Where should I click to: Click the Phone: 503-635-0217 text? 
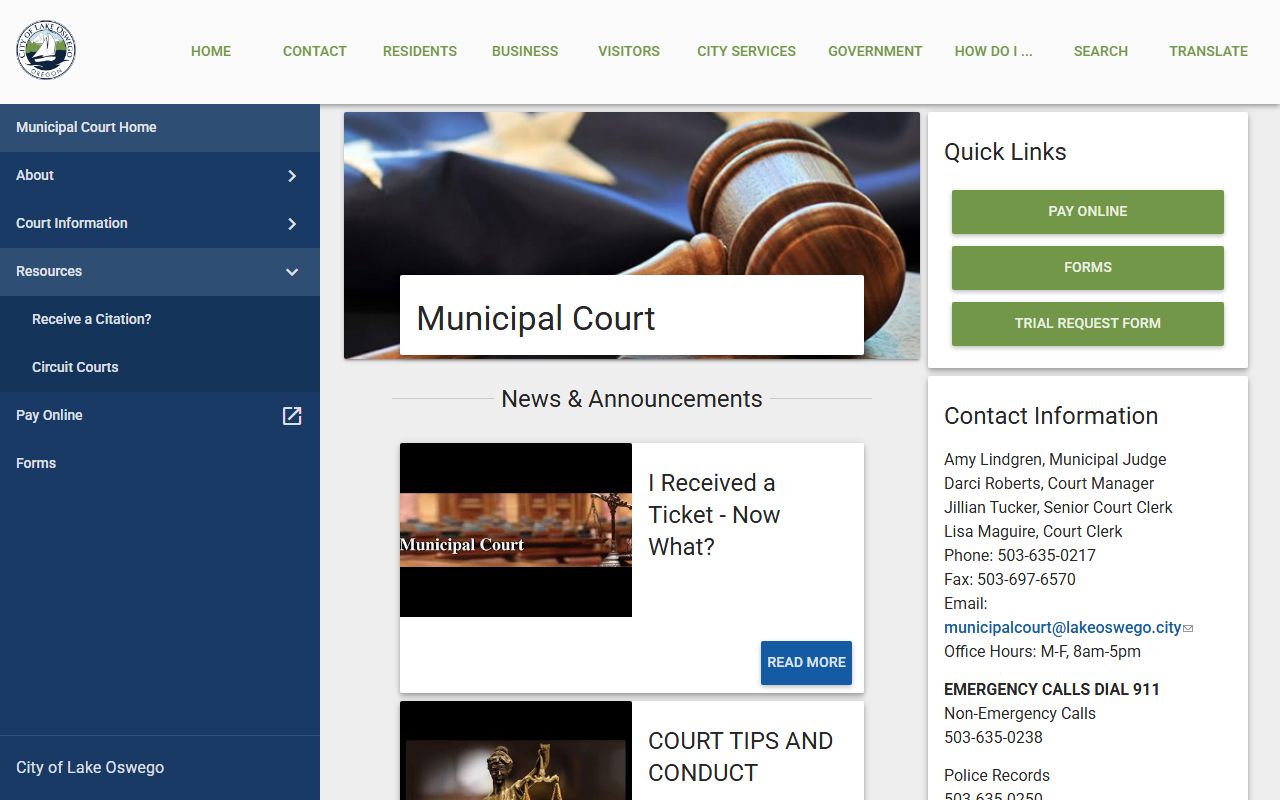(x=1020, y=556)
